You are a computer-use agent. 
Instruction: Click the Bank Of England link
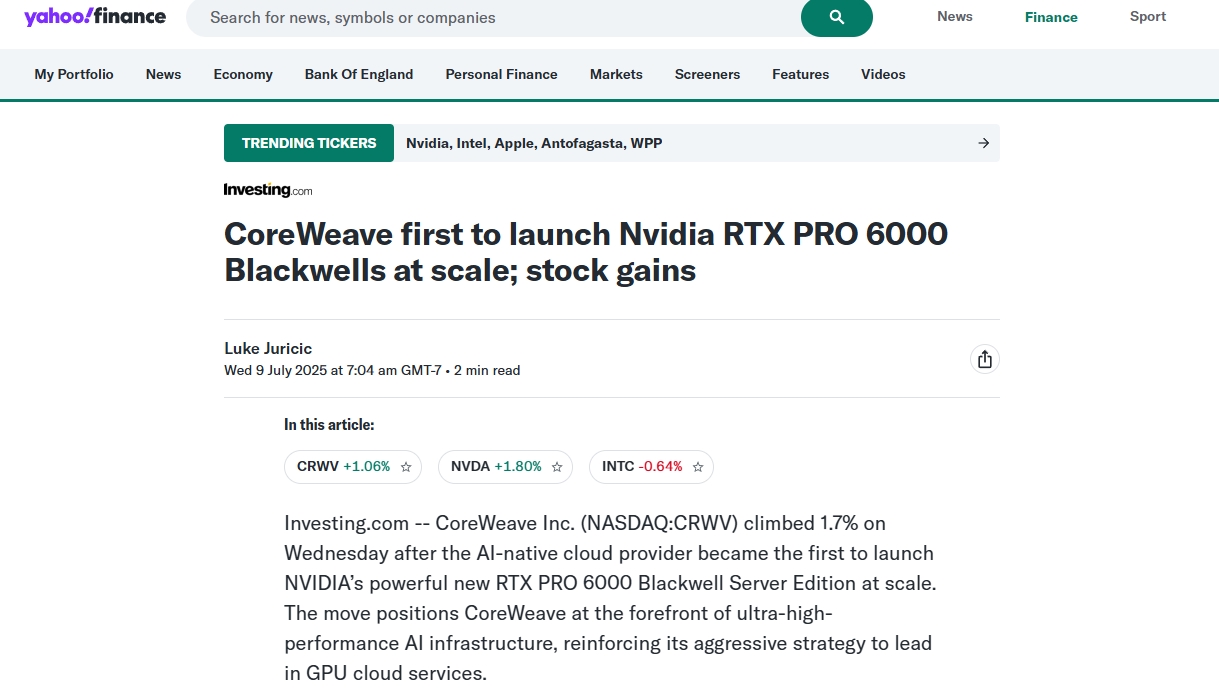pos(359,74)
